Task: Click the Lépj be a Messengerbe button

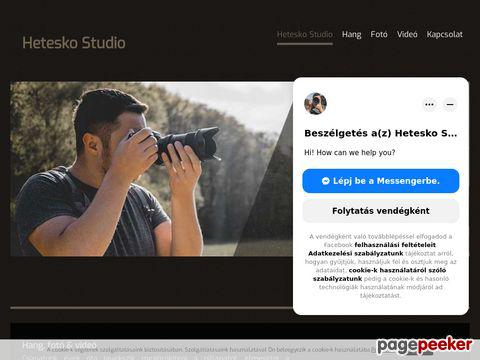Action: 381,181
